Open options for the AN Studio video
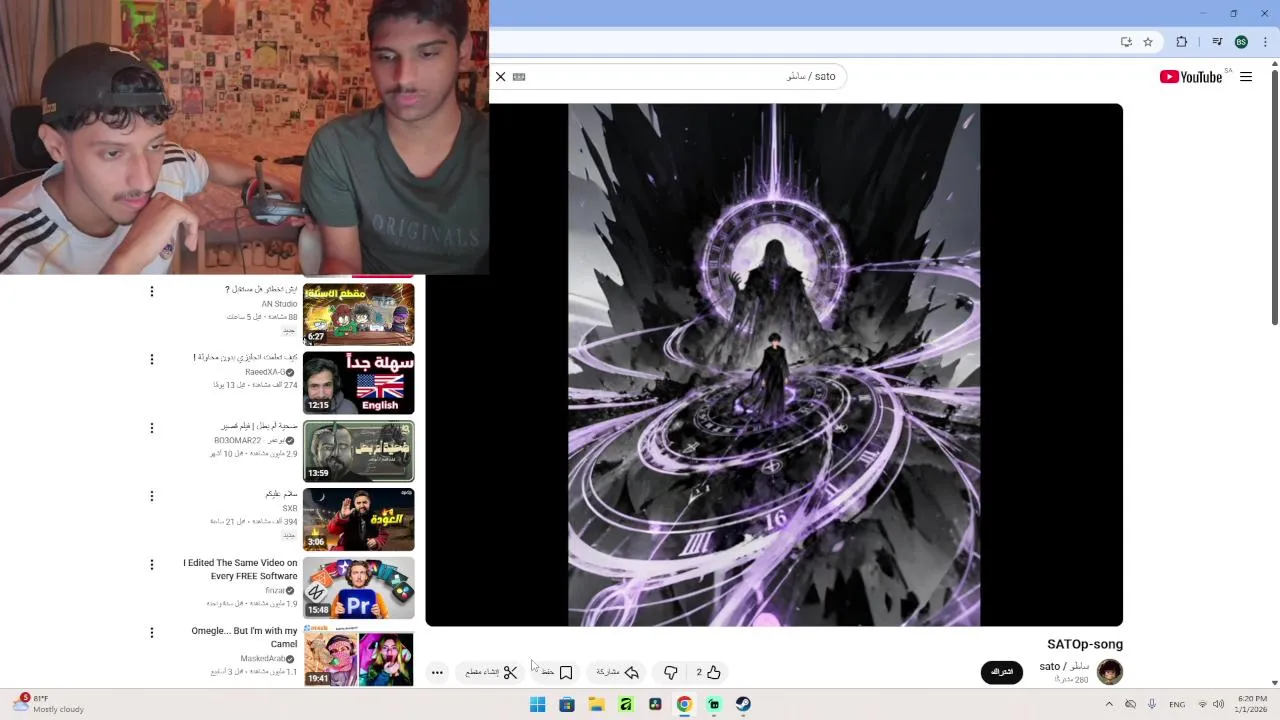Image resolution: width=1280 pixels, height=720 pixels. [152, 292]
